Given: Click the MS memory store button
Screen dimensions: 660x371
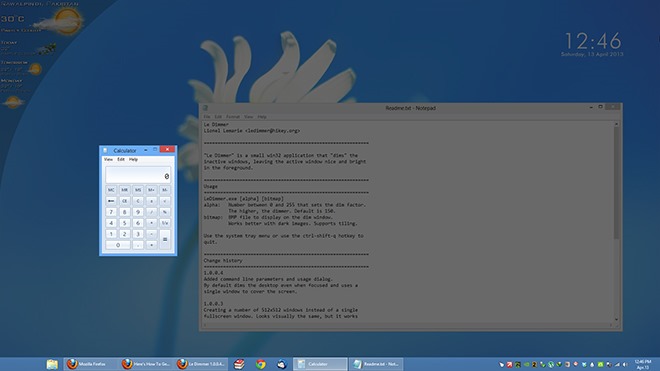Looking at the screenshot, I should [138, 190].
